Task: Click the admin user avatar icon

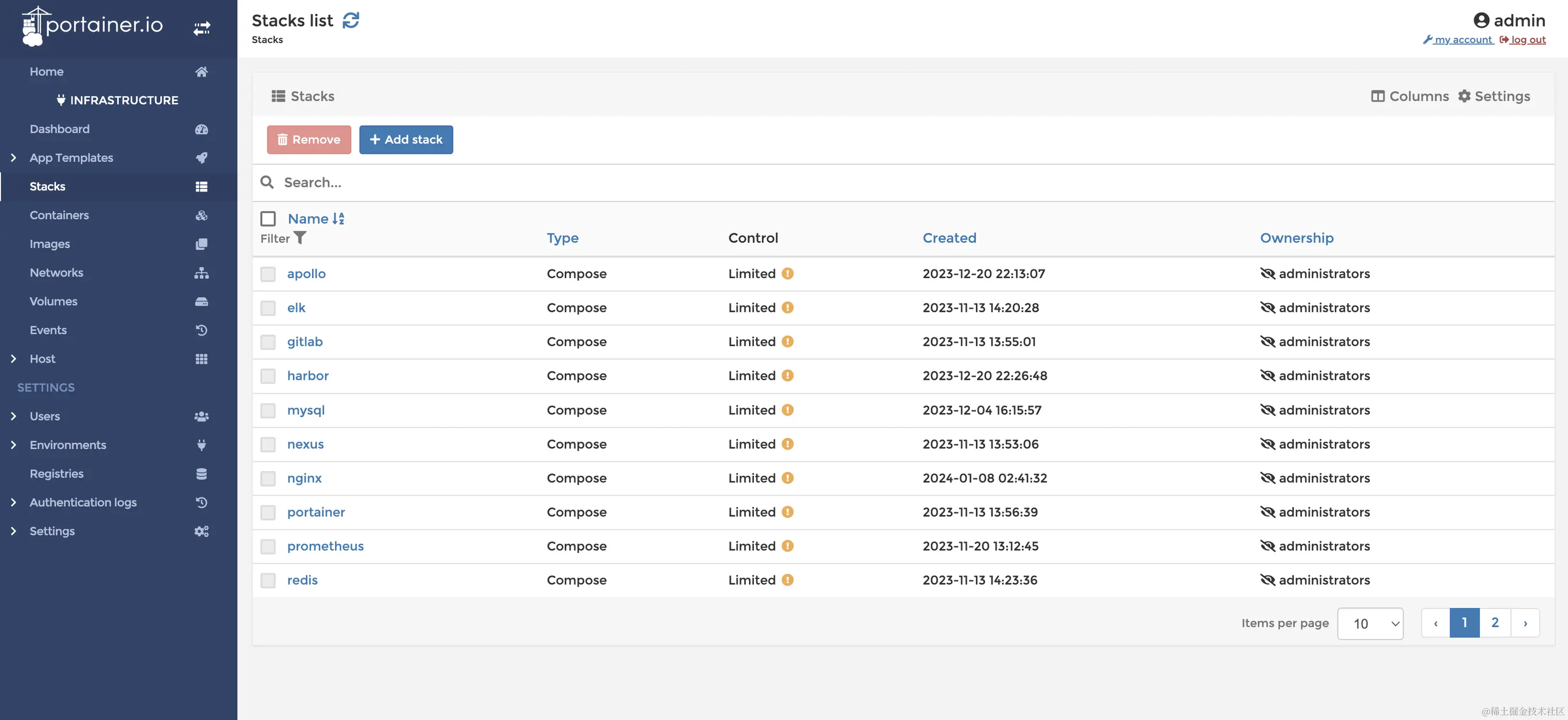Action: point(1481,20)
